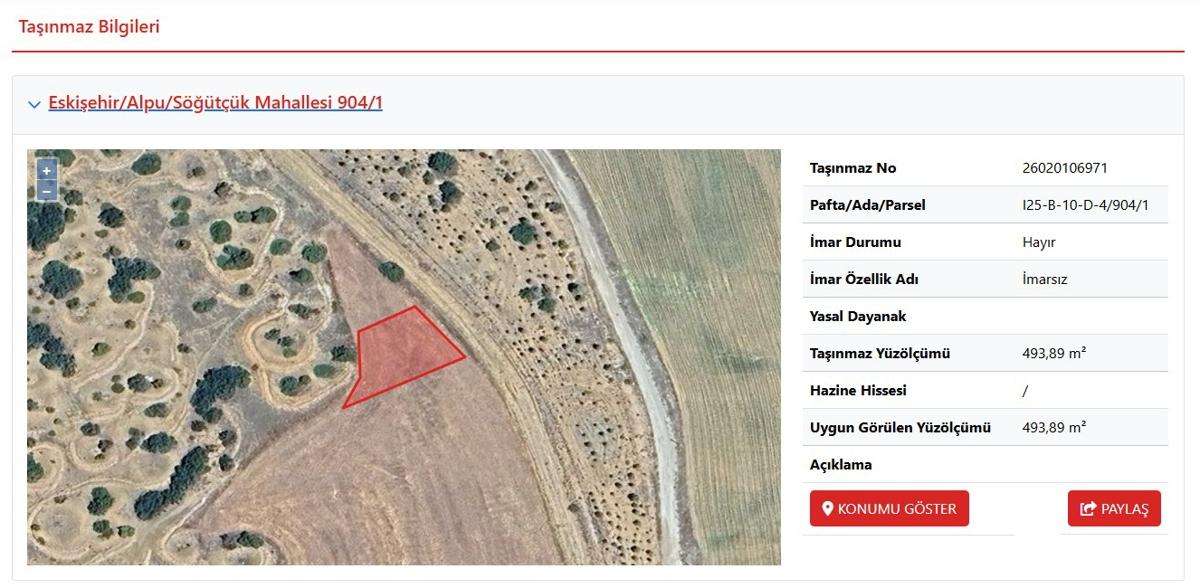Click the Açıklama row label
This screenshot has width=1200, height=588.
pyautogui.click(x=841, y=464)
